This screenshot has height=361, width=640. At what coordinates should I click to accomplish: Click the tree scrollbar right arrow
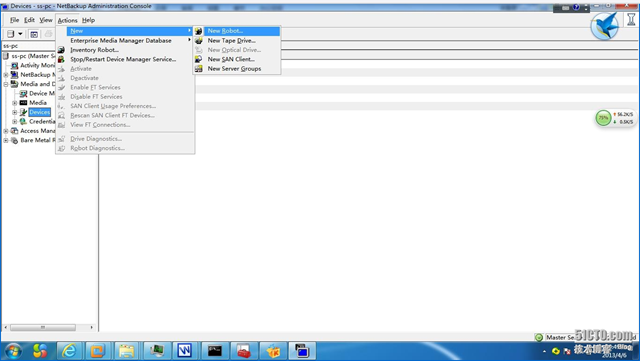(x=91, y=328)
